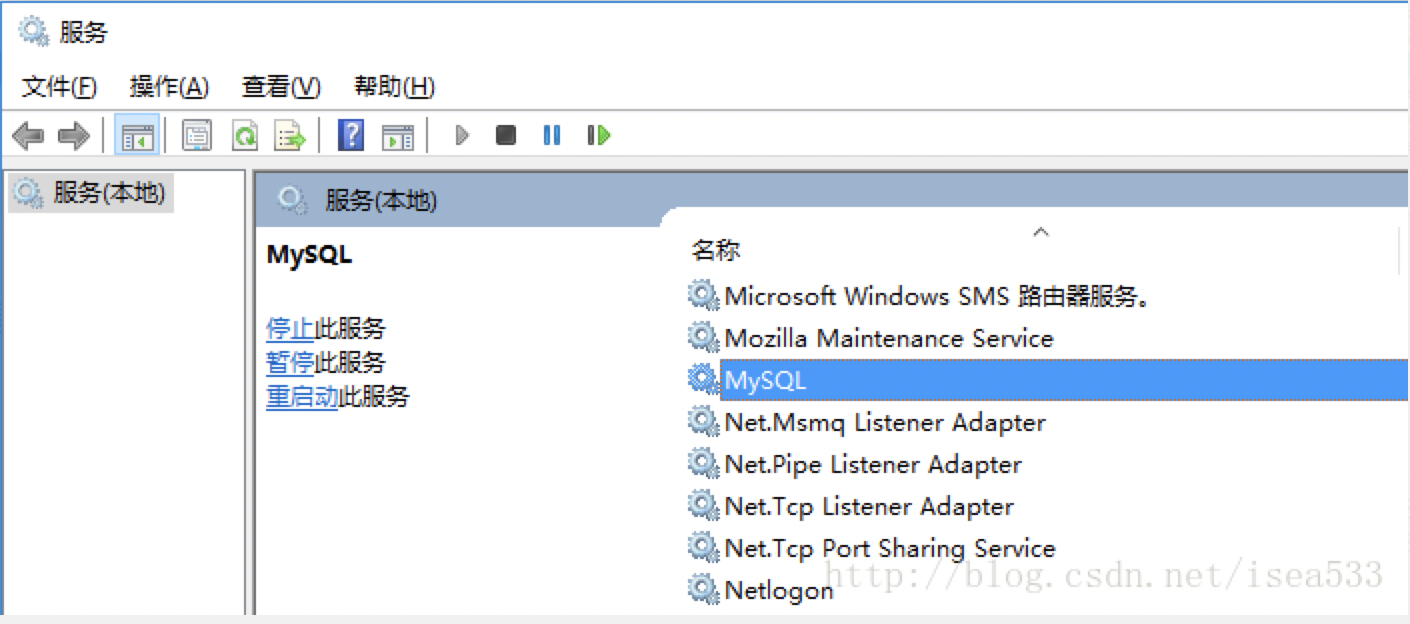Start the service with play icon
This screenshot has height=624, width=1410.
pyautogui.click(x=462, y=135)
